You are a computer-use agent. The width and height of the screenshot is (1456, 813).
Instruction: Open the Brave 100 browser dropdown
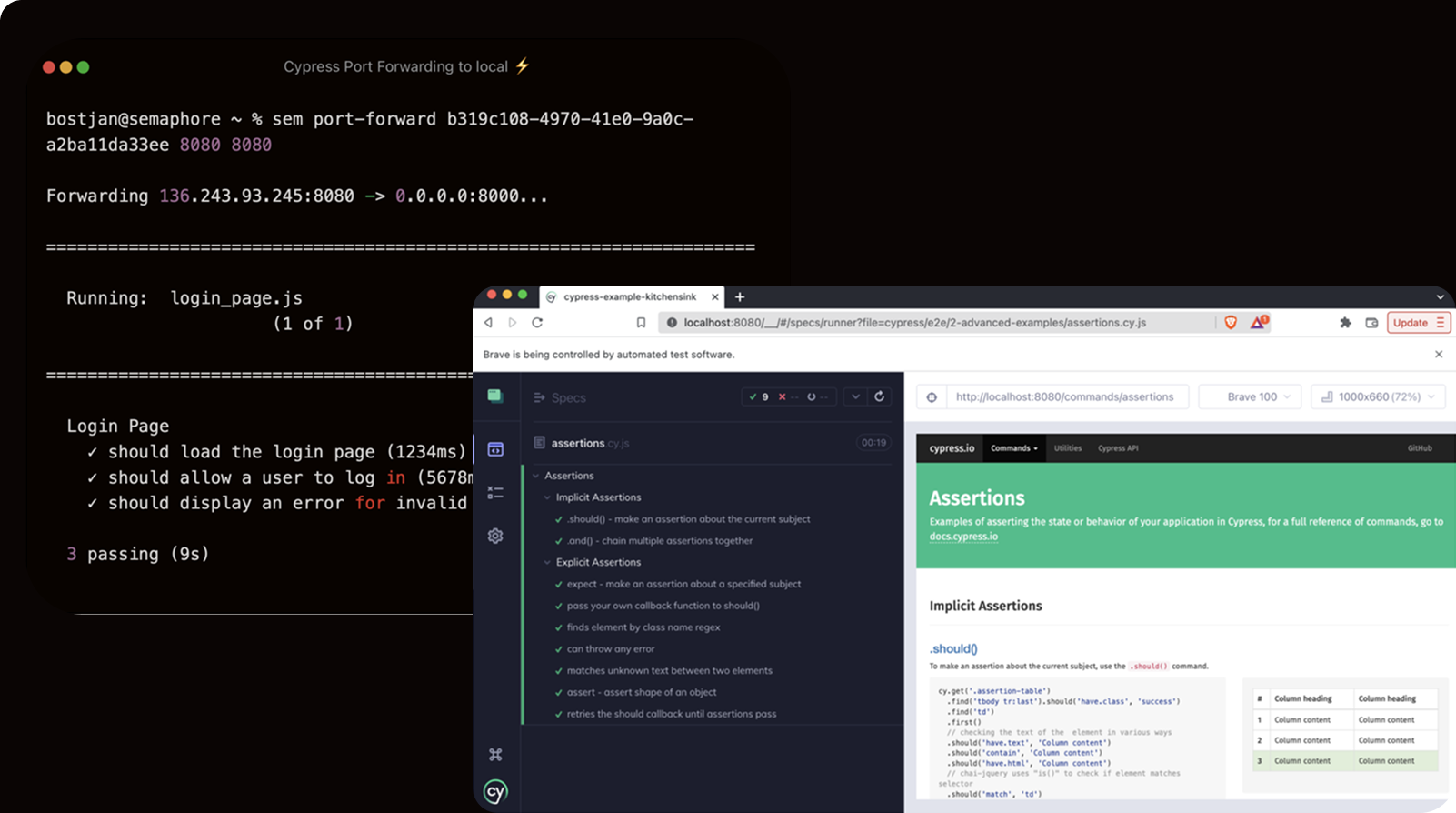point(1250,397)
